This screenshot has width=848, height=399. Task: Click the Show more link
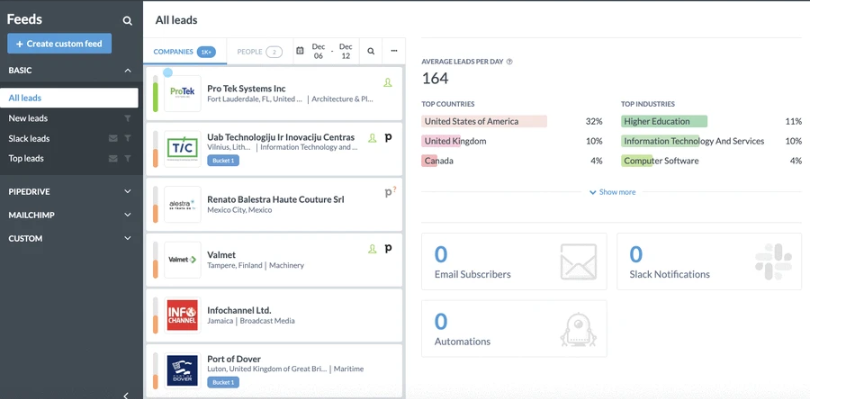[x=612, y=192]
